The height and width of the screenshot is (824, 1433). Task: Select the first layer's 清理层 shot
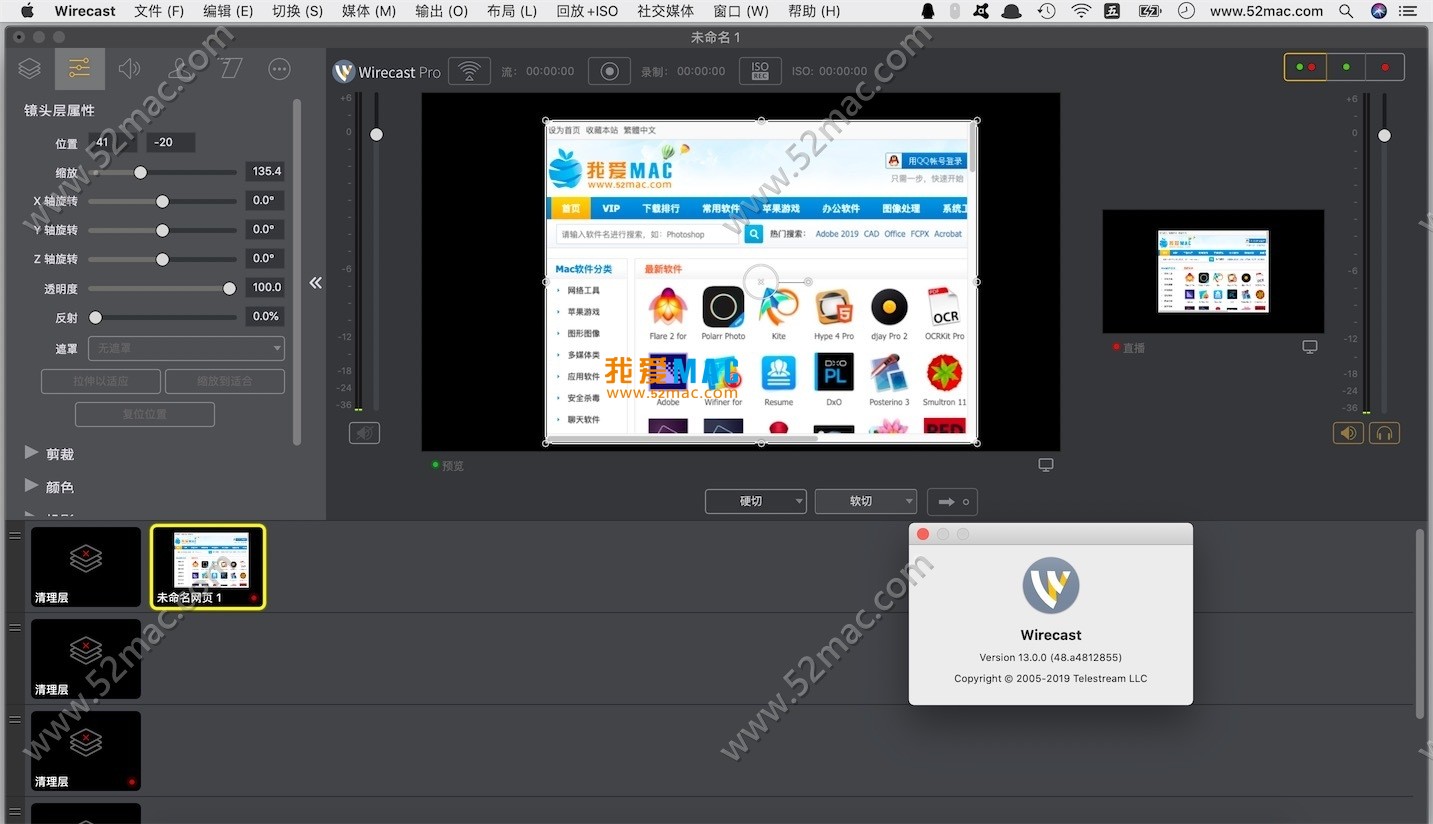pos(86,567)
